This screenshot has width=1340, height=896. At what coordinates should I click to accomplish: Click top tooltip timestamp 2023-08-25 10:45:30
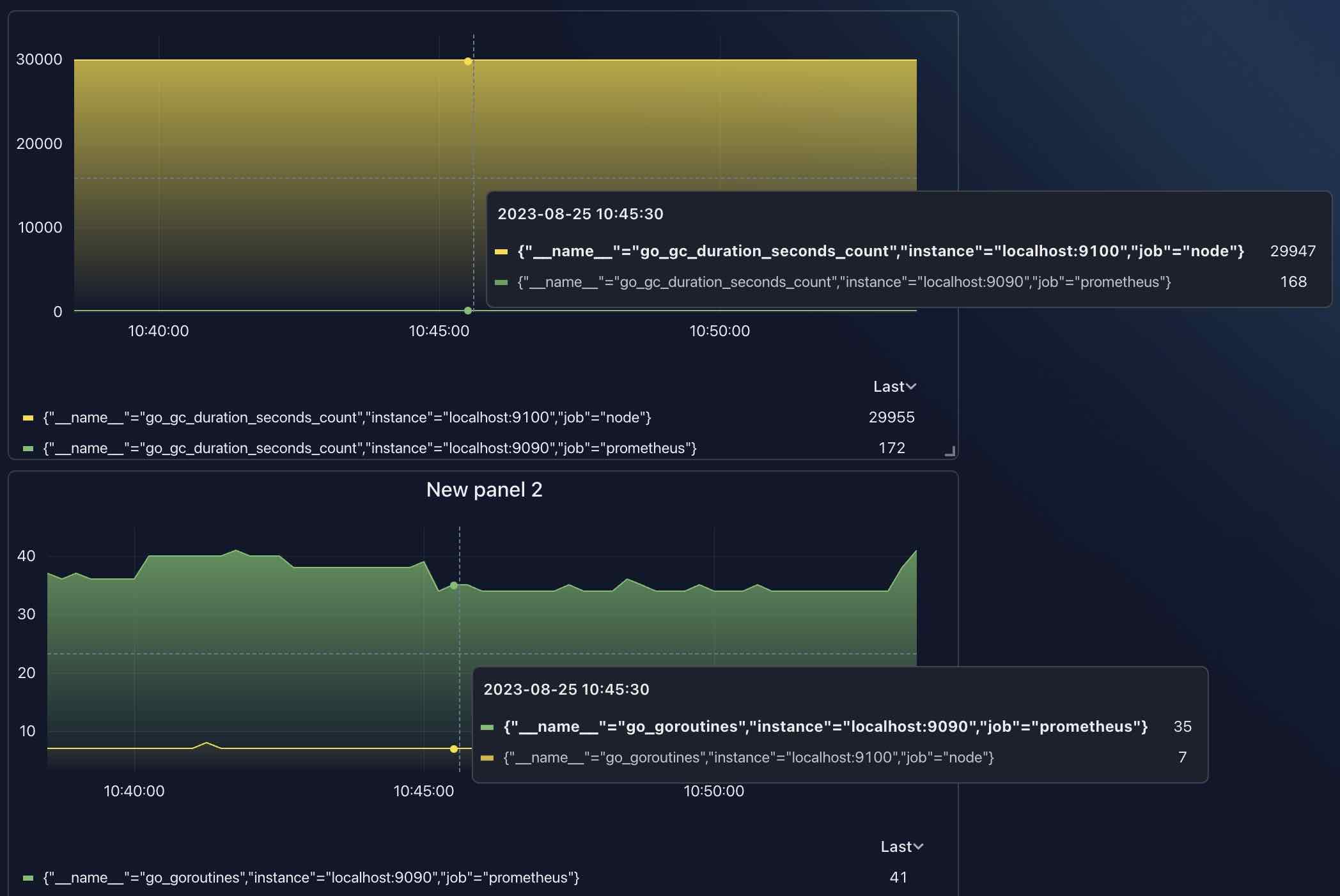(580, 214)
